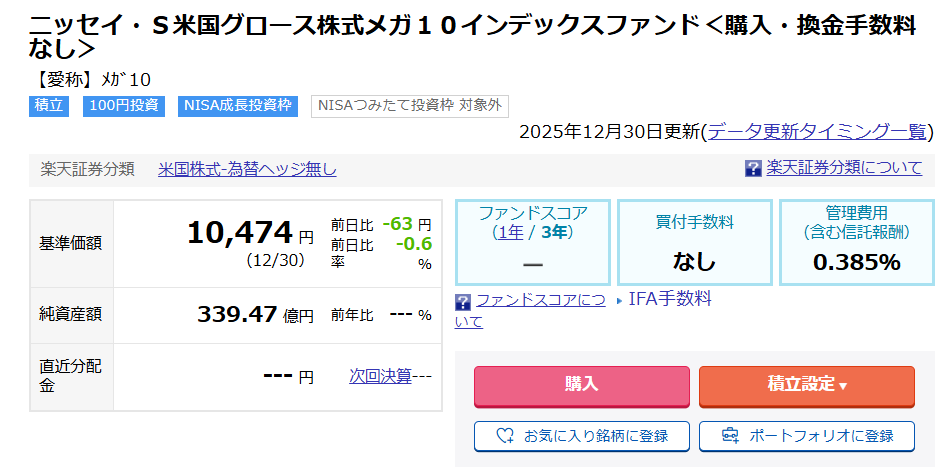Follow the 米国株式-為替ヘッジ無し category link
940x471 pixels.
(247, 169)
